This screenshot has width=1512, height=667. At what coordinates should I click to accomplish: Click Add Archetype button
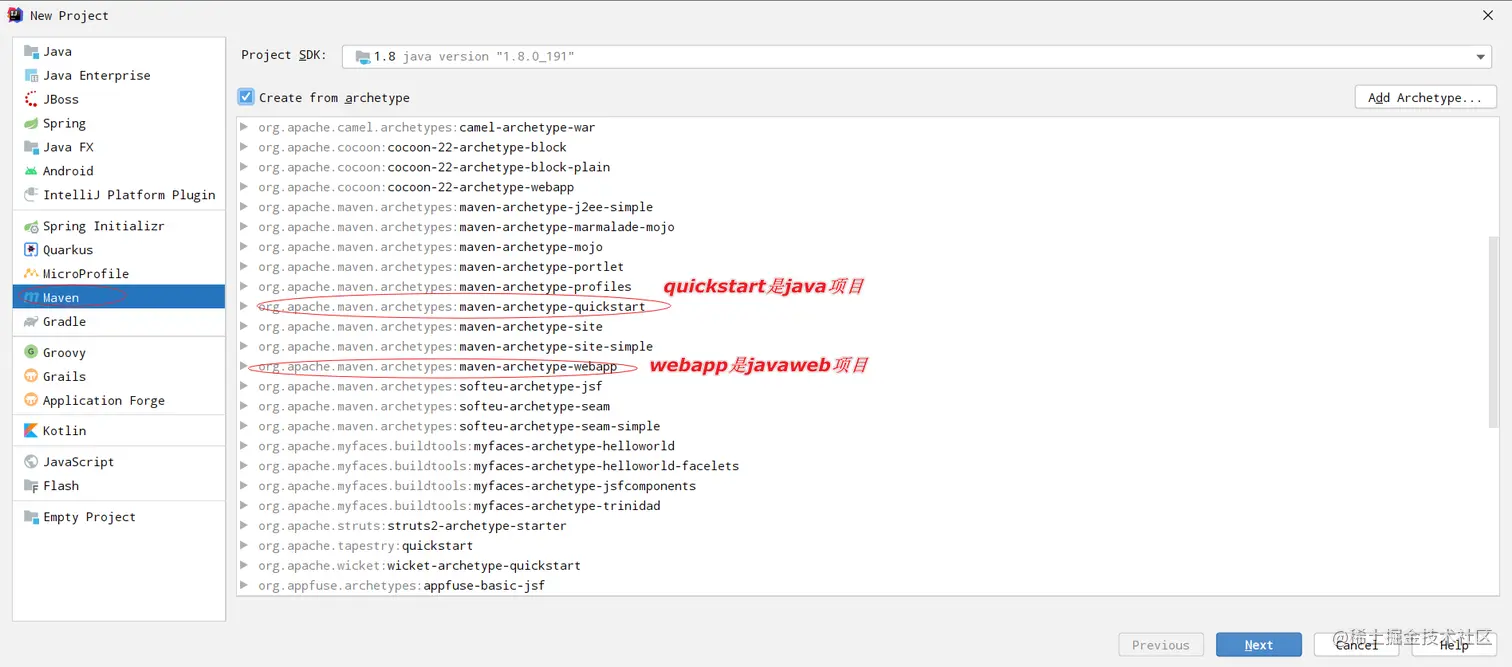click(1425, 97)
